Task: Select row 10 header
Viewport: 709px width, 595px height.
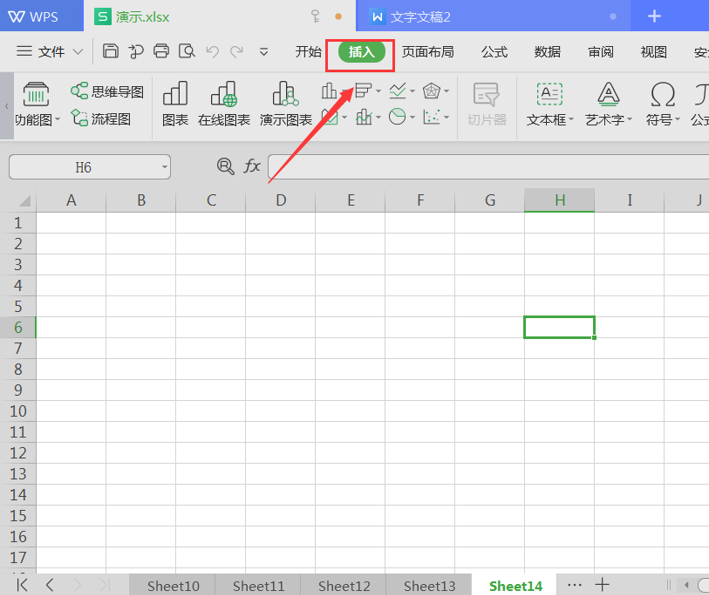Action: click(18, 411)
